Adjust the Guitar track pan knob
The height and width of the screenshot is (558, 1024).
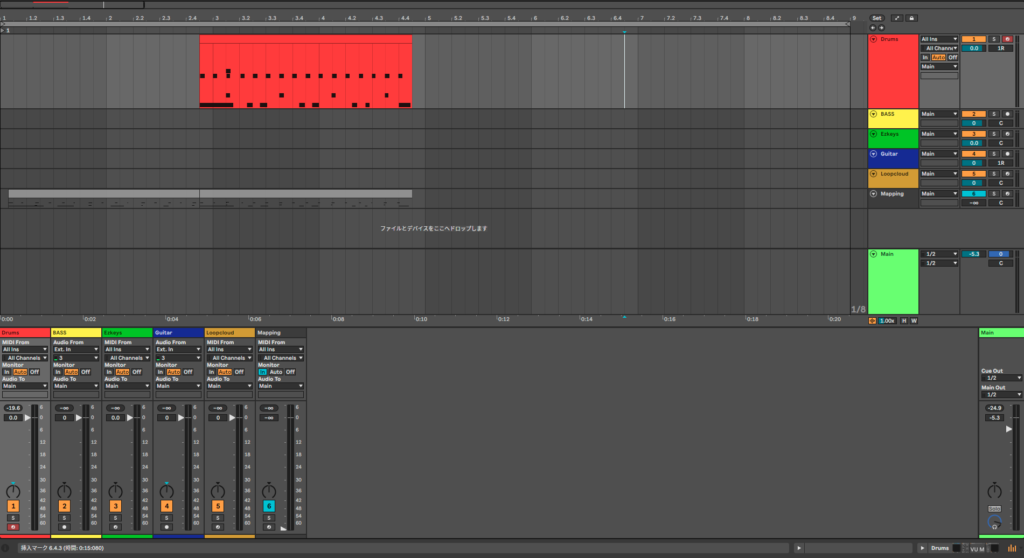167,490
